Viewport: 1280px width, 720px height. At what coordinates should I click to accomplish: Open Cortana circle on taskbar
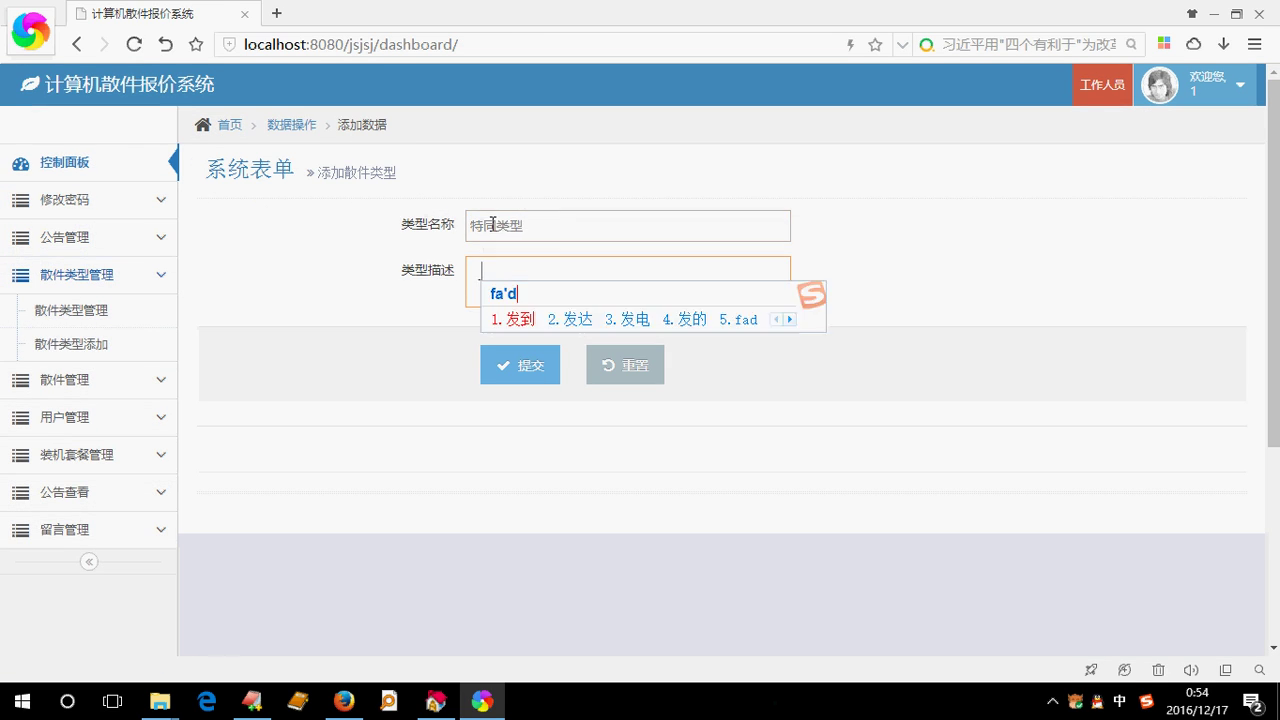(67, 701)
